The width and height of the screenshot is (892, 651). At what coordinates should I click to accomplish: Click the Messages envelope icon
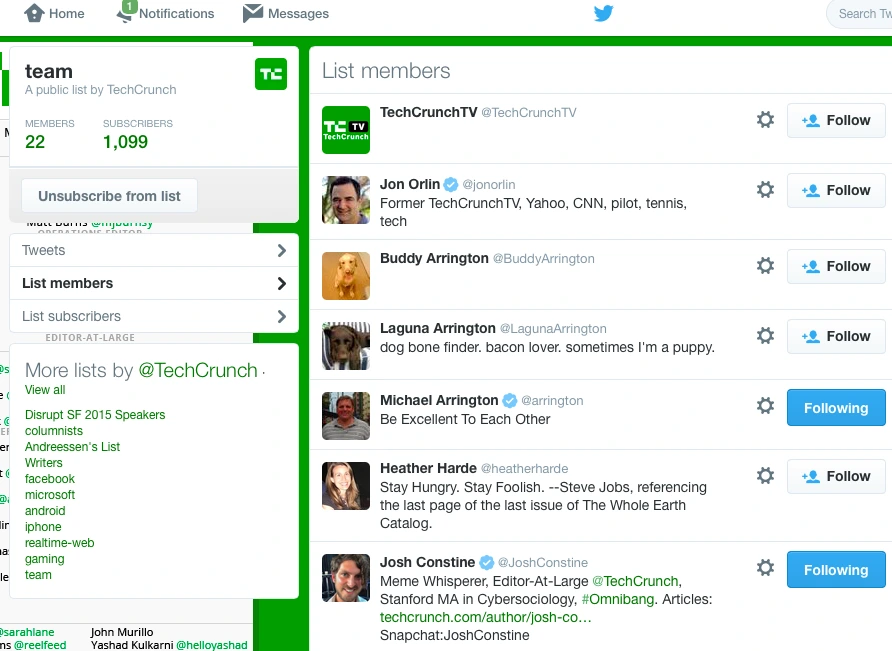[x=253, y=13]
